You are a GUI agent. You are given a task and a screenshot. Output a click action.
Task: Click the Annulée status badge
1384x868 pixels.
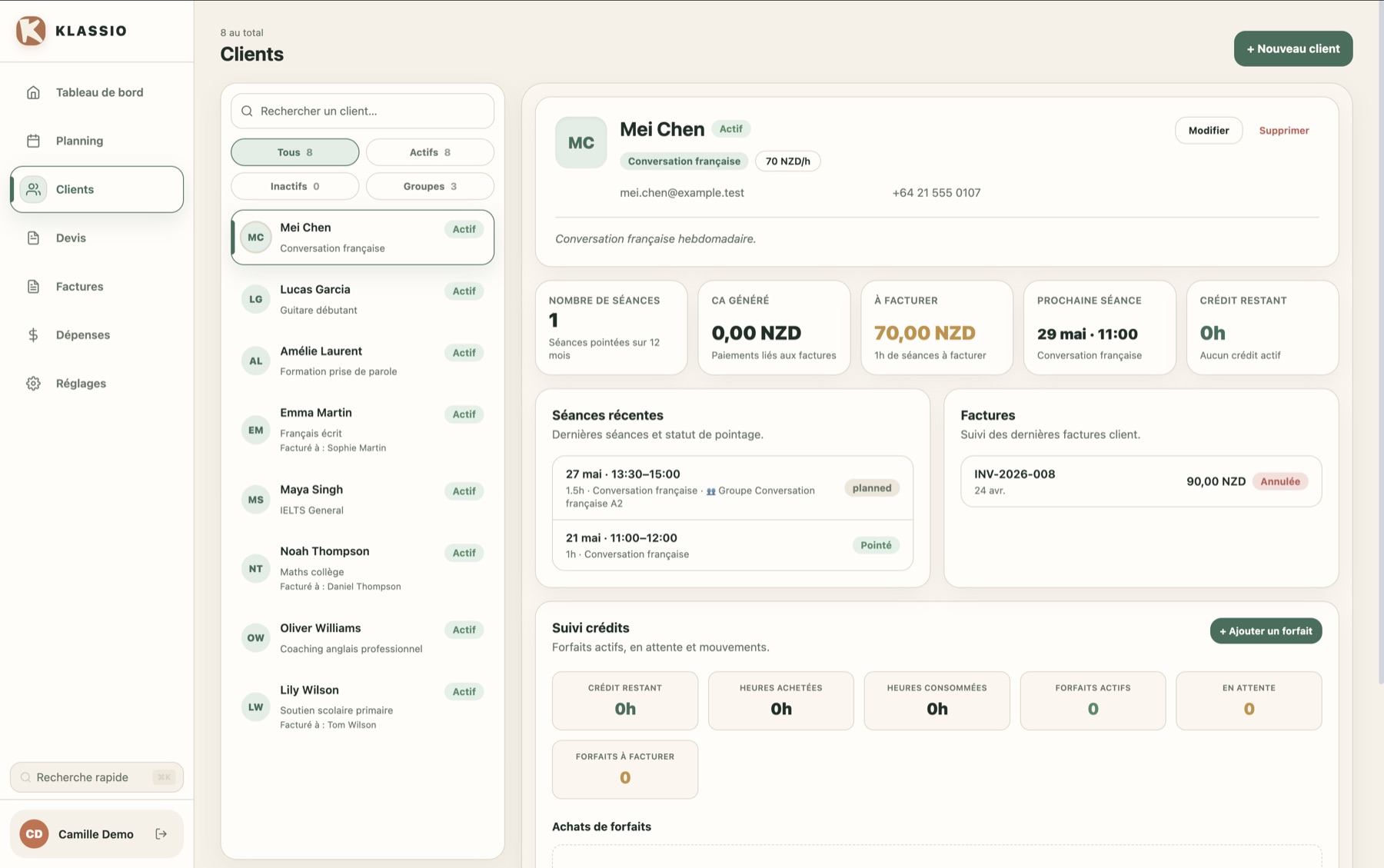pos(1279,481)
